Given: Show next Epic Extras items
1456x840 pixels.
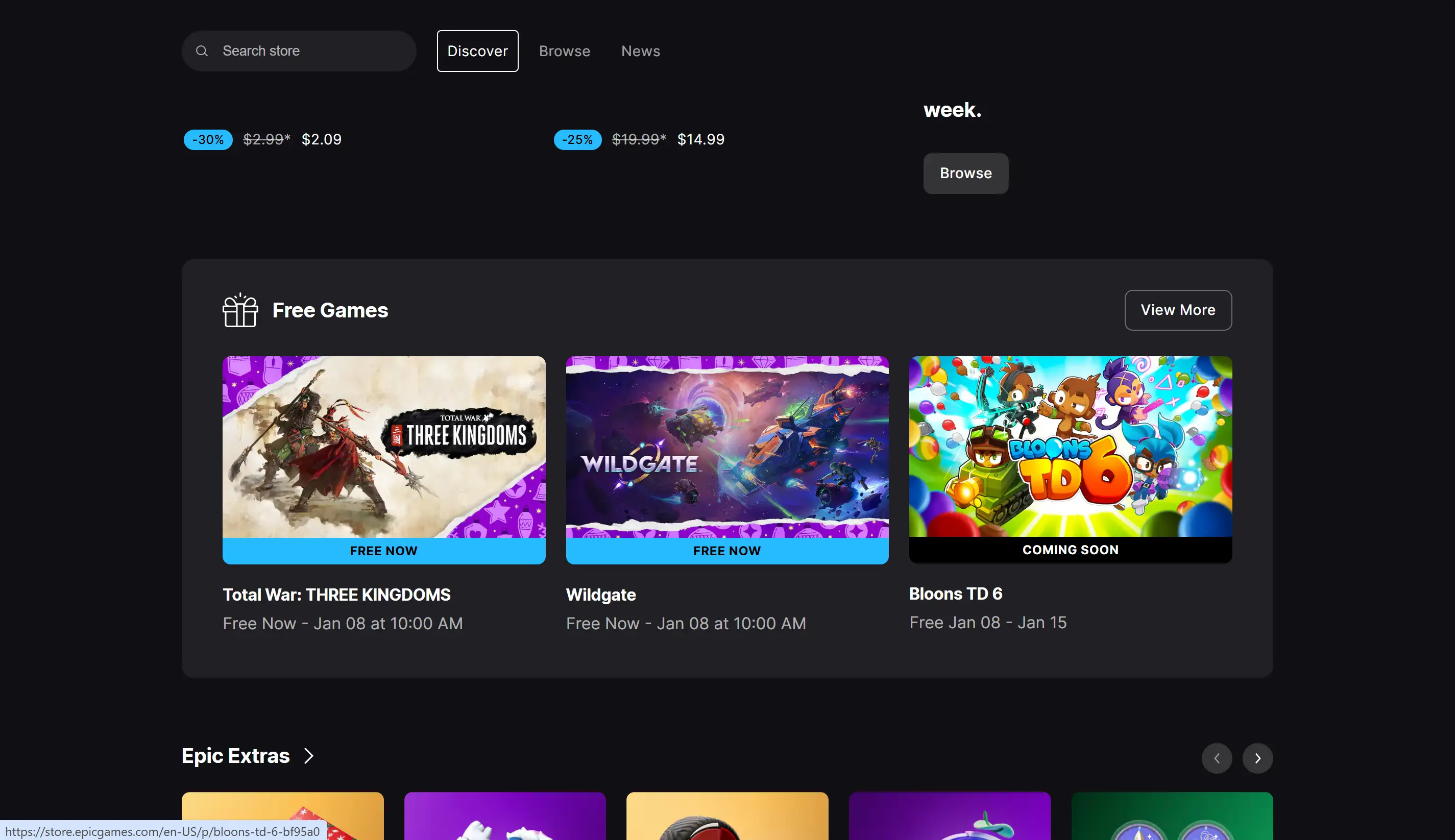Looking at the screenshot, I should click(1257, 758).
